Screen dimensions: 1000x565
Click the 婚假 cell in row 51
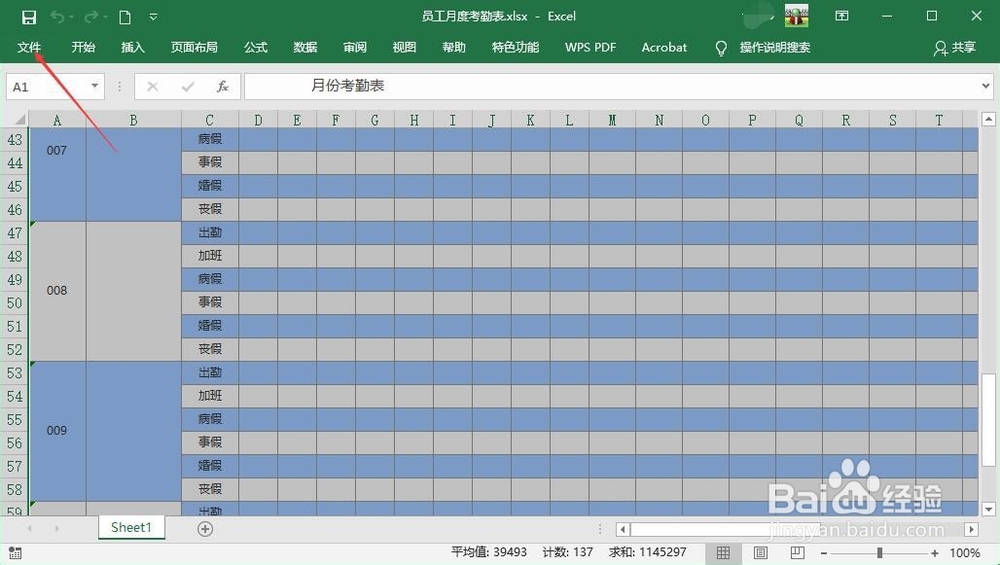(210, 326)
